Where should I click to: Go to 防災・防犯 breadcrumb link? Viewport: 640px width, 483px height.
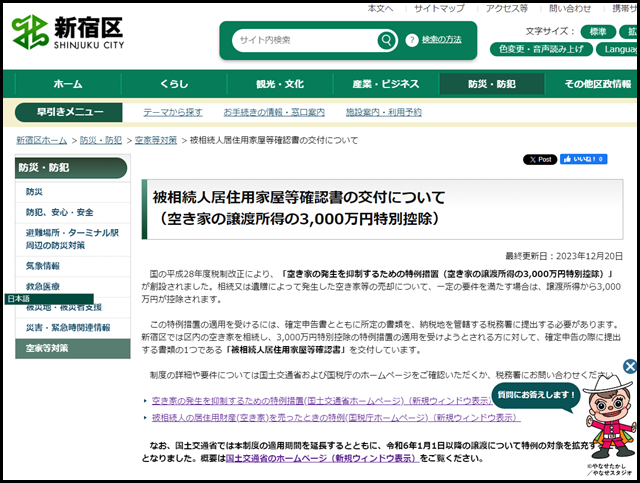(101, 140)
